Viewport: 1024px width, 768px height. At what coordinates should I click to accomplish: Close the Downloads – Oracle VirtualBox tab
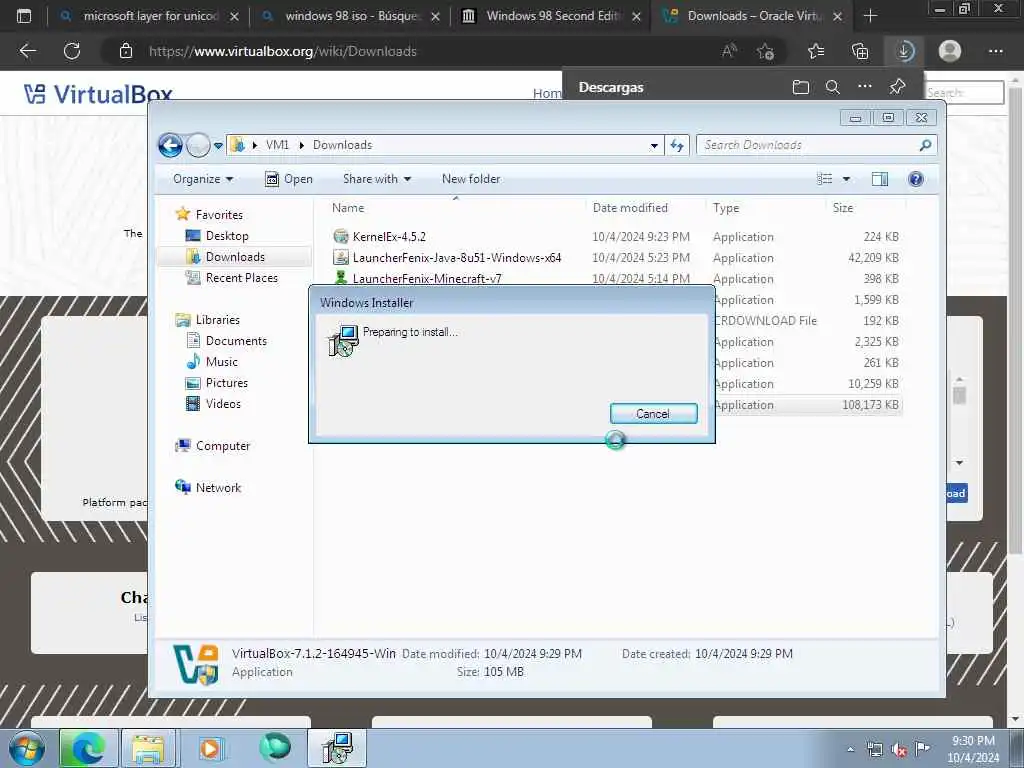coord(837,16)
